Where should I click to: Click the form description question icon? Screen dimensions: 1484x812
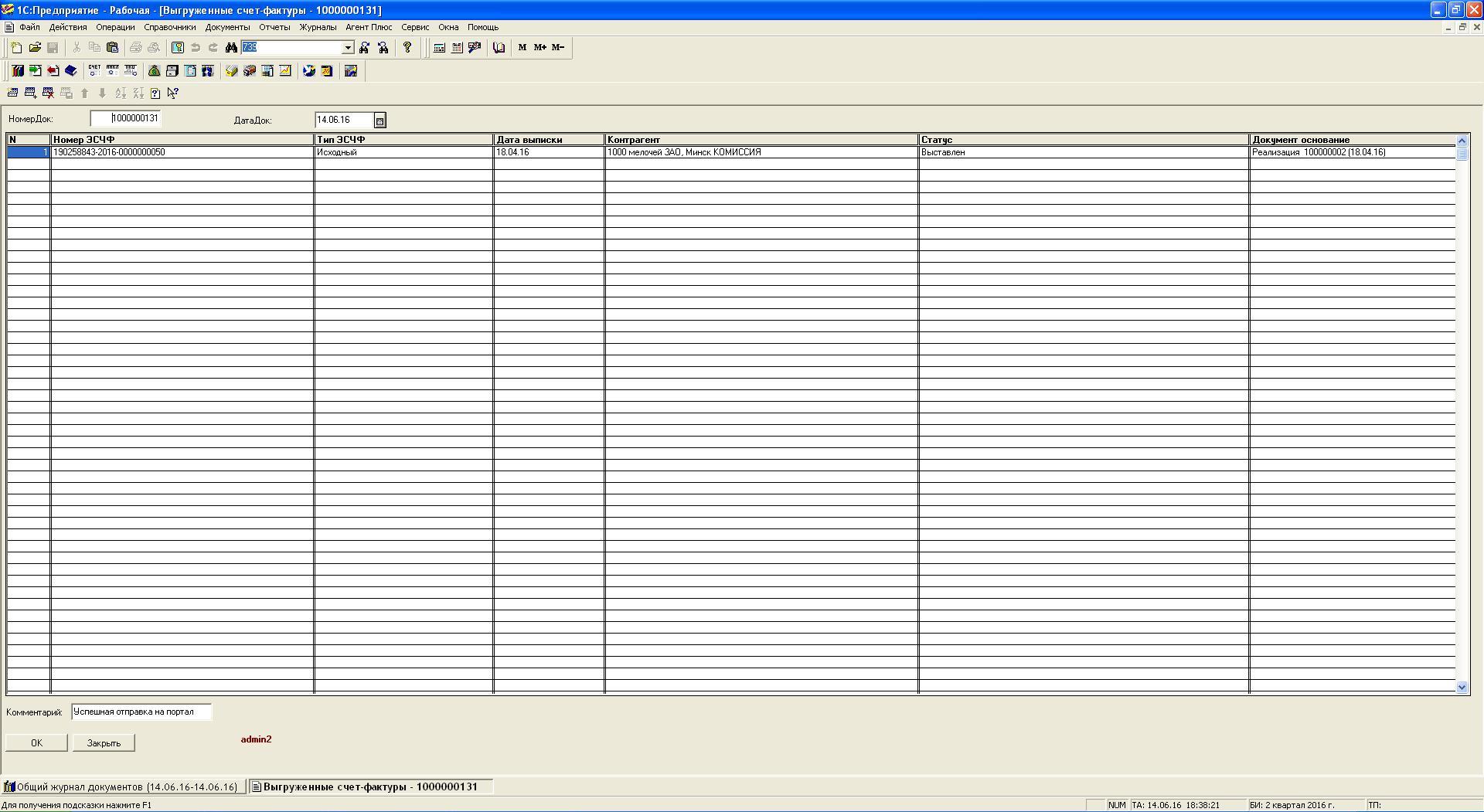pyautogui.click(x=155, y=93)
